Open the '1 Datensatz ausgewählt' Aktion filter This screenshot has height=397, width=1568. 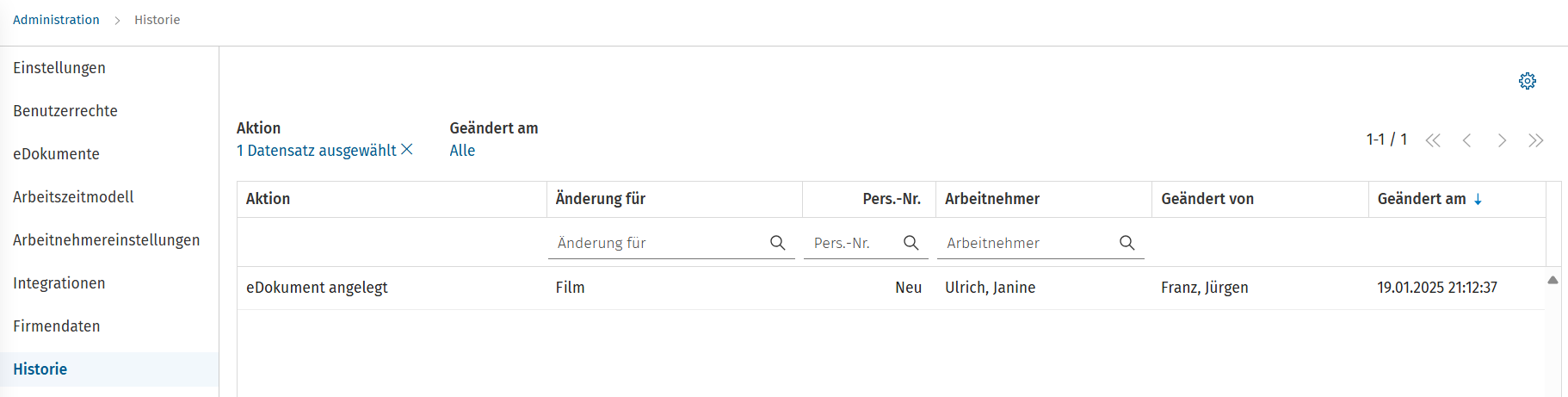click(x=316, y=151)
